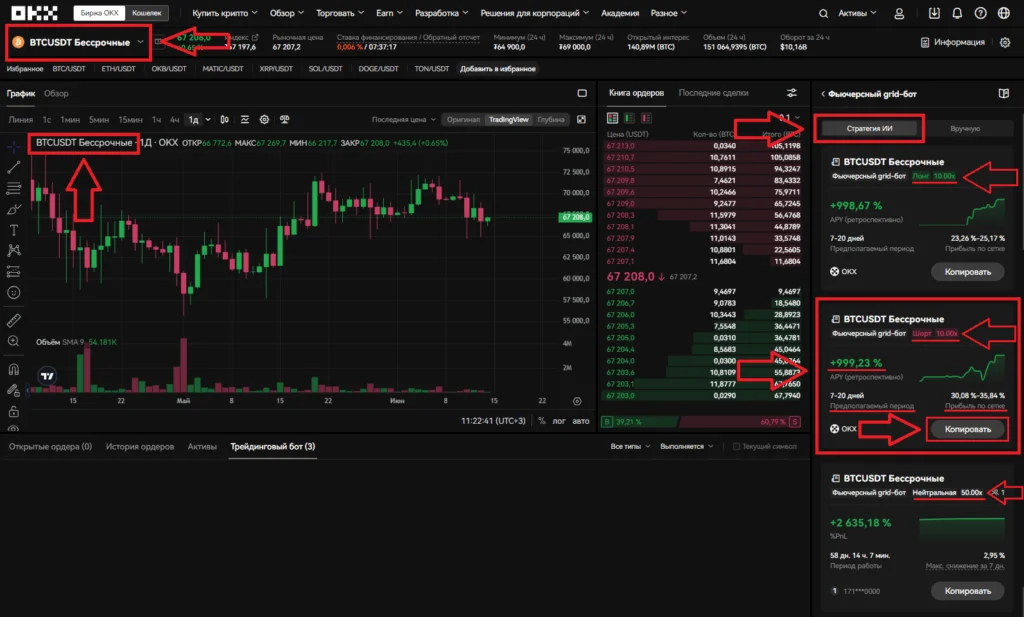The height and width of the screenshot is (617, 1024).
Task: Select the zoom-in chart tool
Action: [14, 341]
